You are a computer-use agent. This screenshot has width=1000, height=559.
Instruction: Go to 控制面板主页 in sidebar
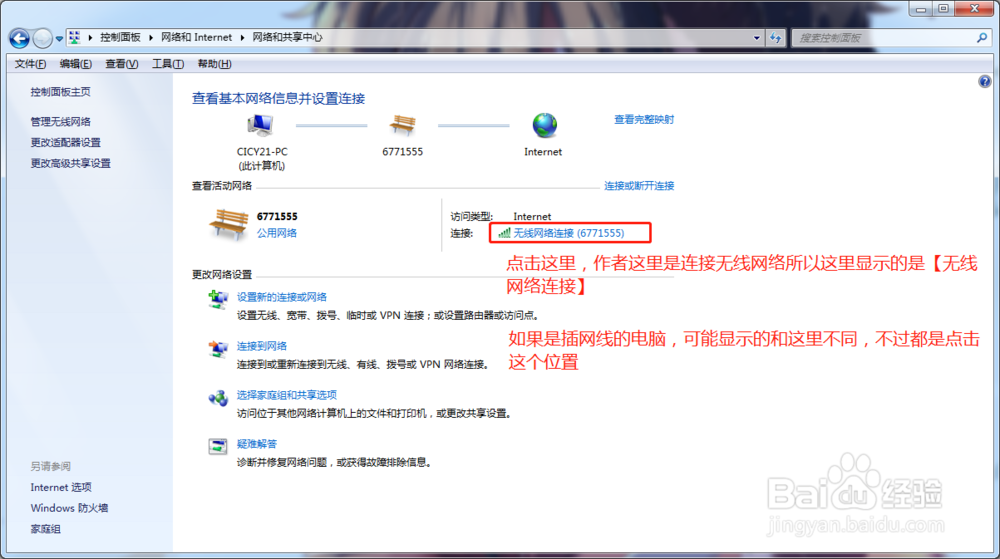61,92
